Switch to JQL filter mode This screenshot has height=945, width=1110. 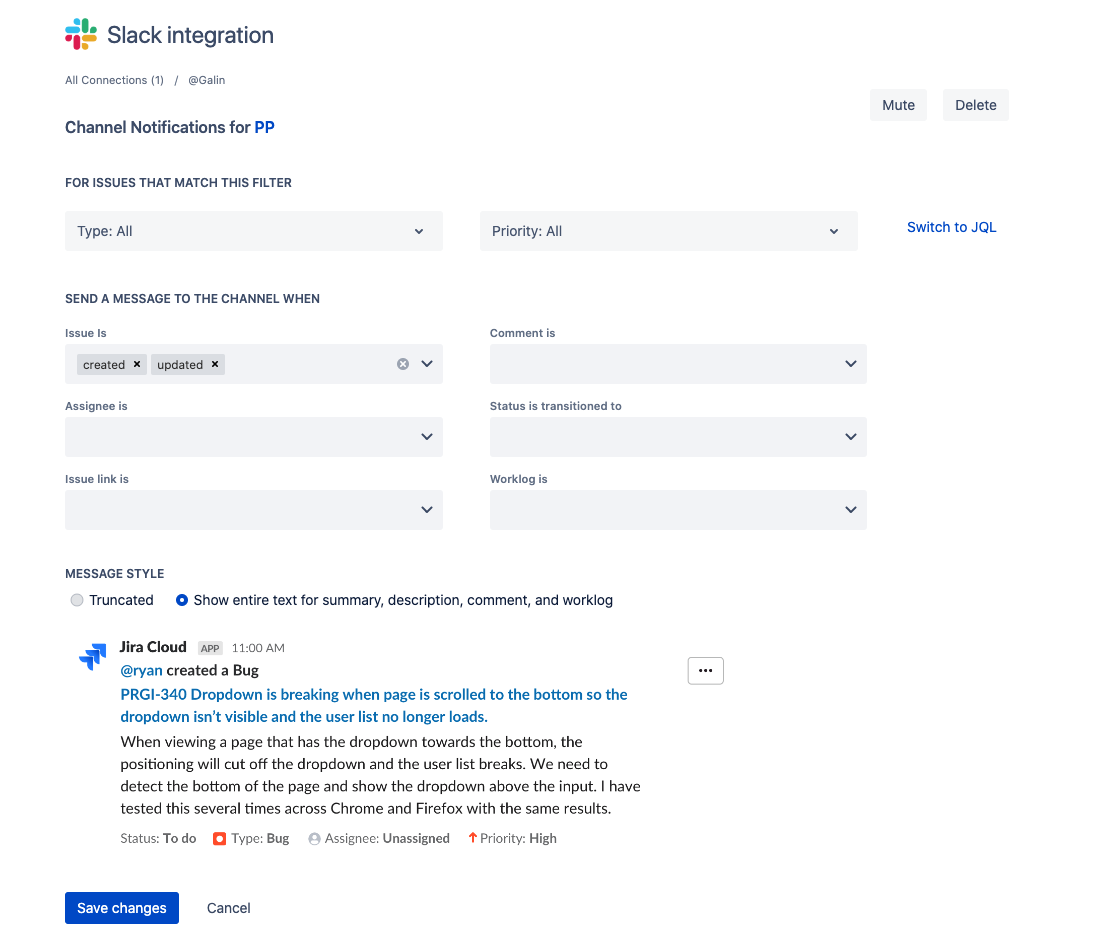951,227
